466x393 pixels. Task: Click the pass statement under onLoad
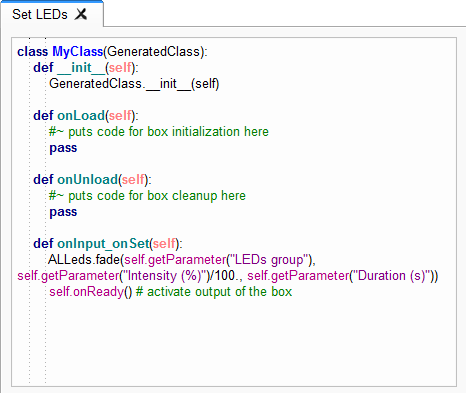(x=63, y=148)
